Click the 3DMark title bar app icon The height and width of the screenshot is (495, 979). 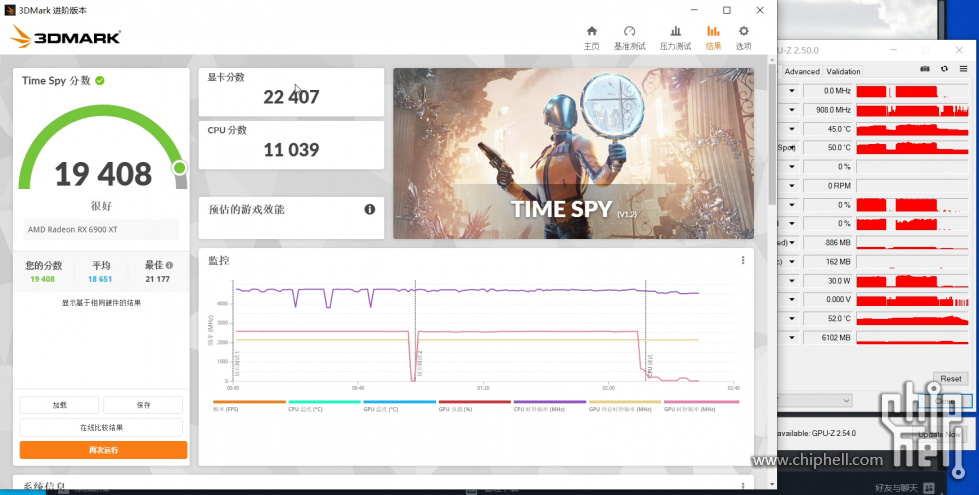click(10, 10)
